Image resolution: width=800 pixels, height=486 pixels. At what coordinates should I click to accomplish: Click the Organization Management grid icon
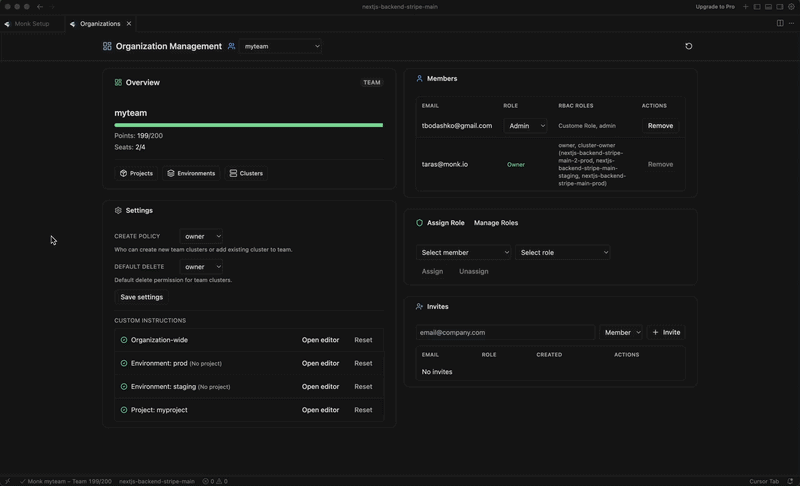(107, 46)
